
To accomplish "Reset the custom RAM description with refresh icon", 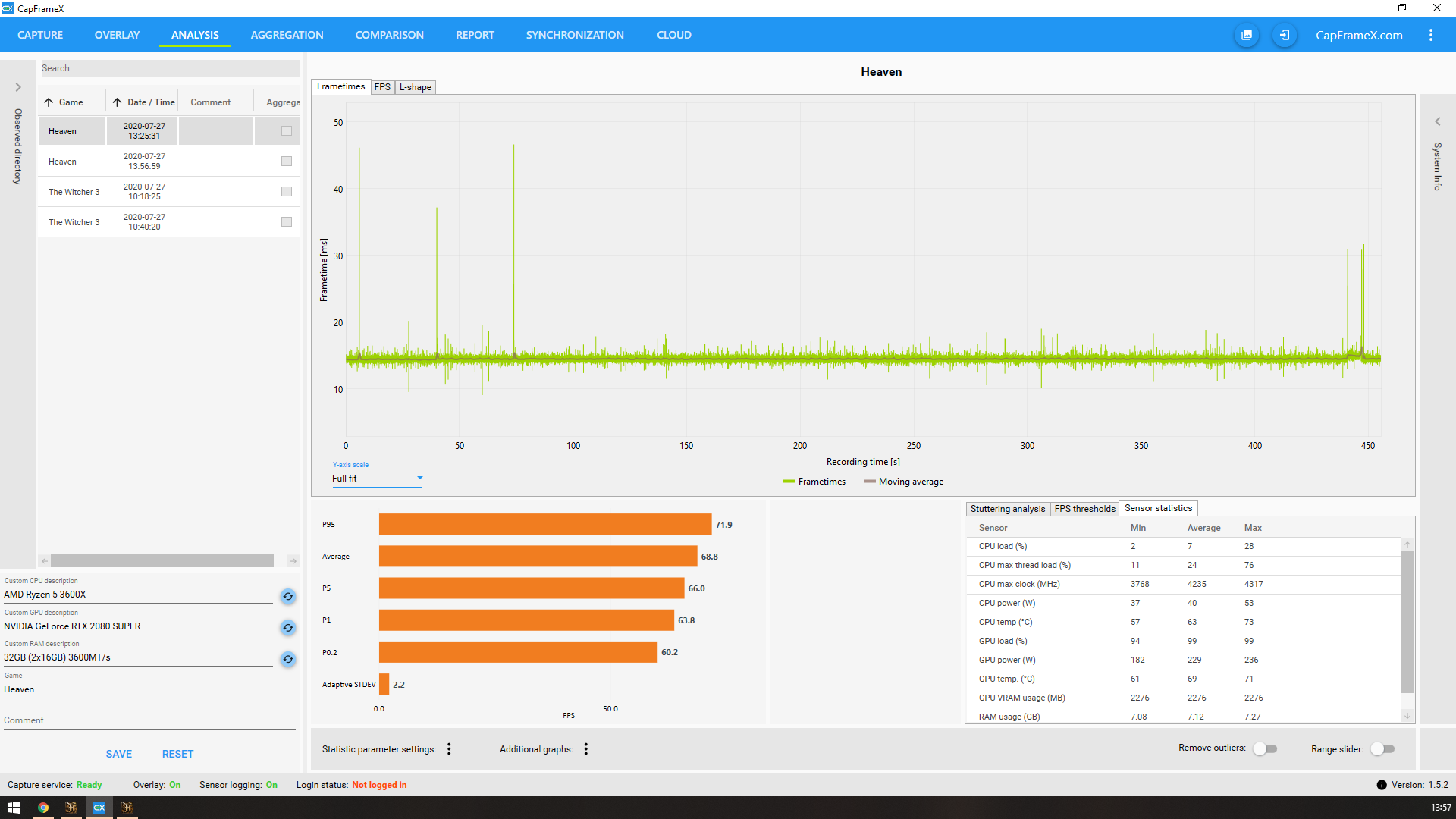I will click(287, 659).
